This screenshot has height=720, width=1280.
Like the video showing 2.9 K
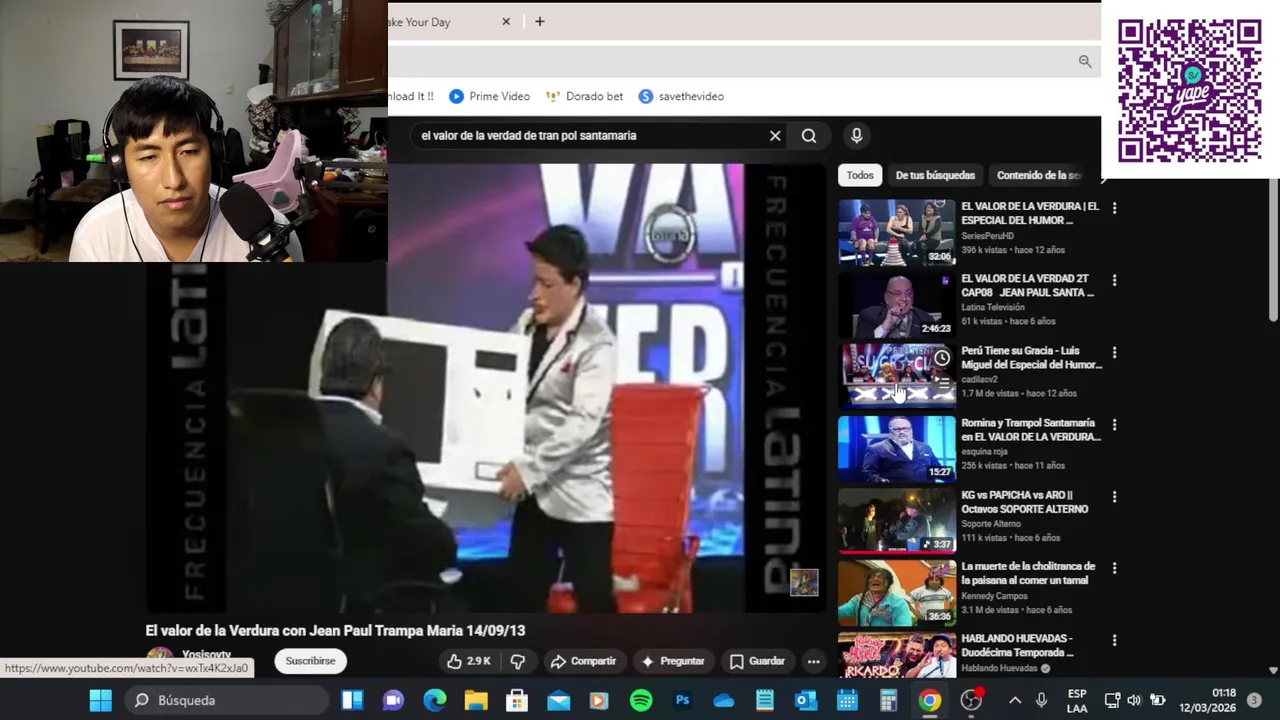coord(469,661)
